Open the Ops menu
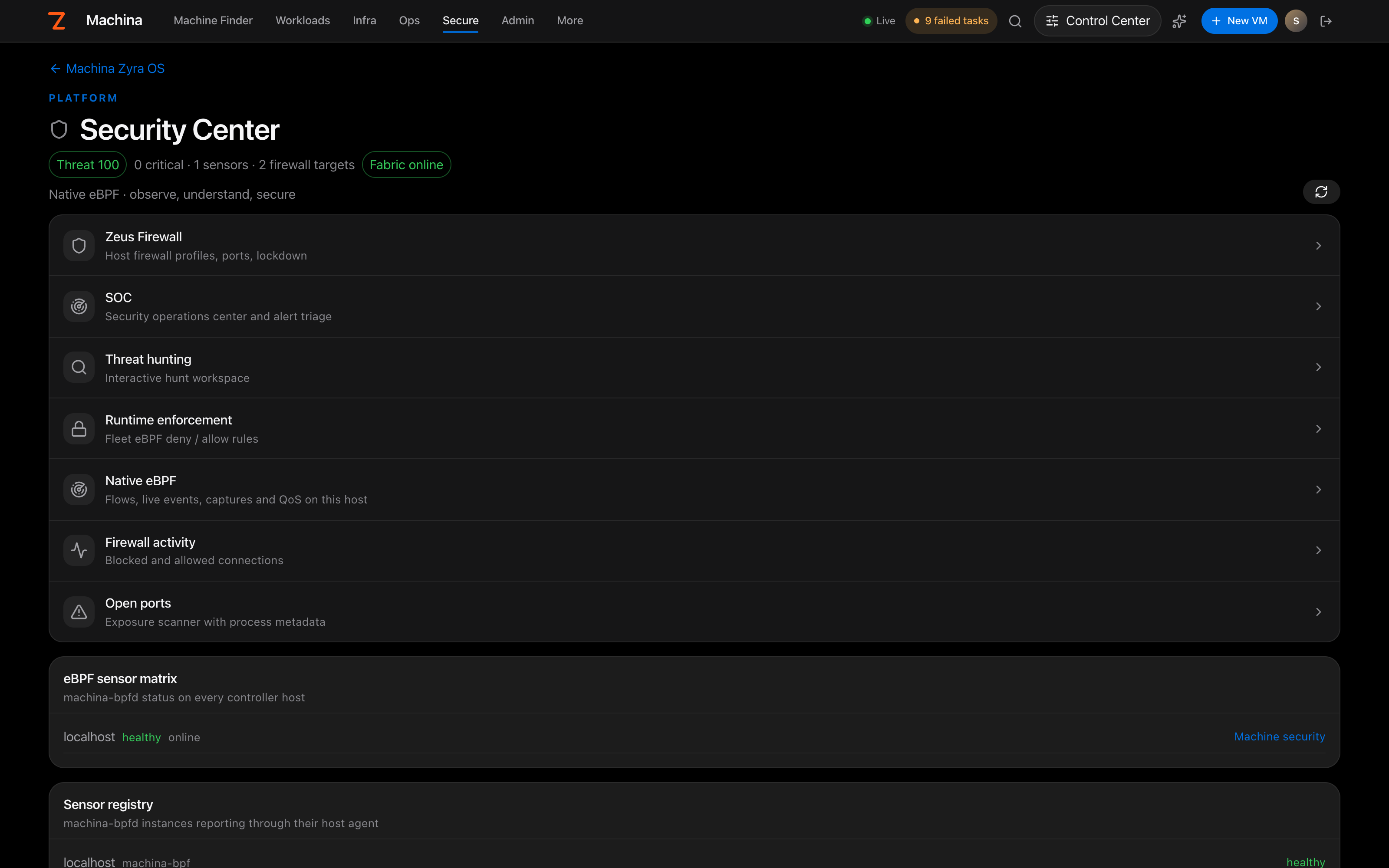Viewport: 1389px width, 868px height. (409, 21)
